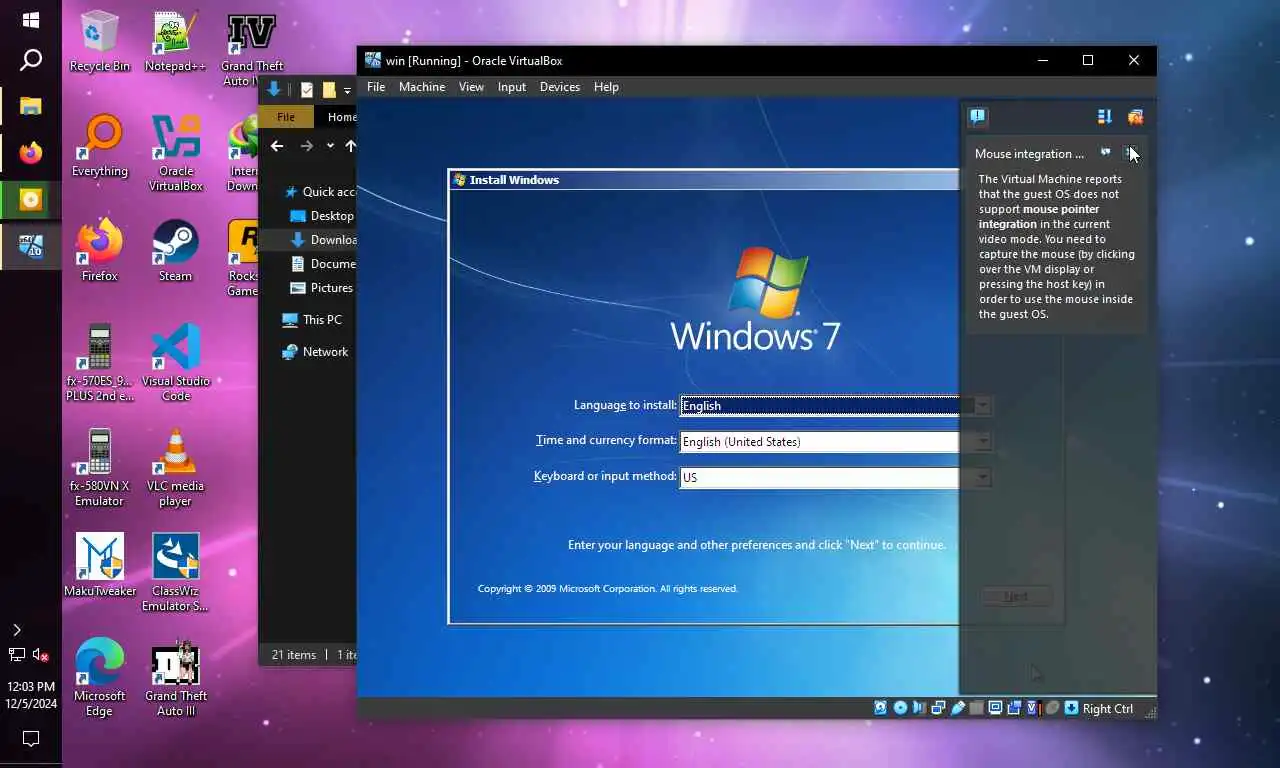Click the muted volume tray icon
Screen dimensions: 1280x768
click(x=41, y=655)
